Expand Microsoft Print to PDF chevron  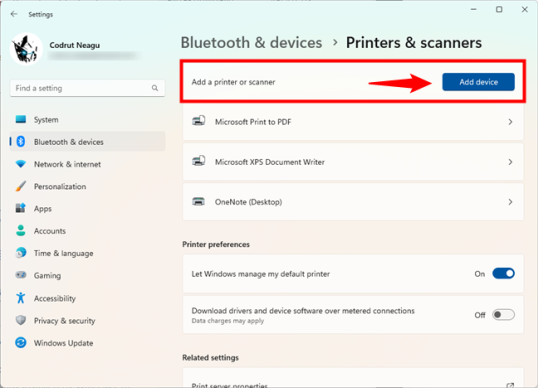pyautogui.click(x=510, y=122)
